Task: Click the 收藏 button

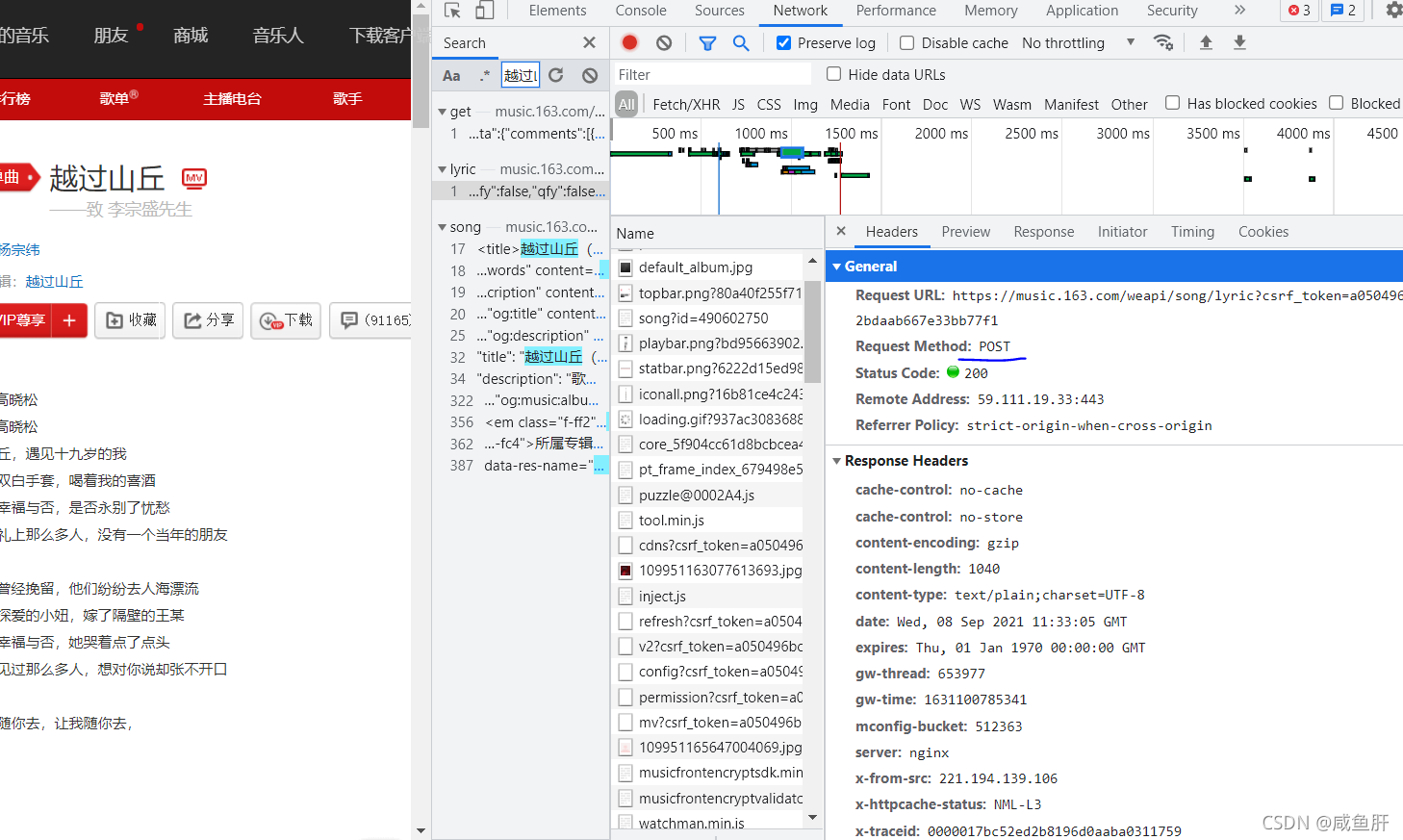Action: click(x=131, y=320)
